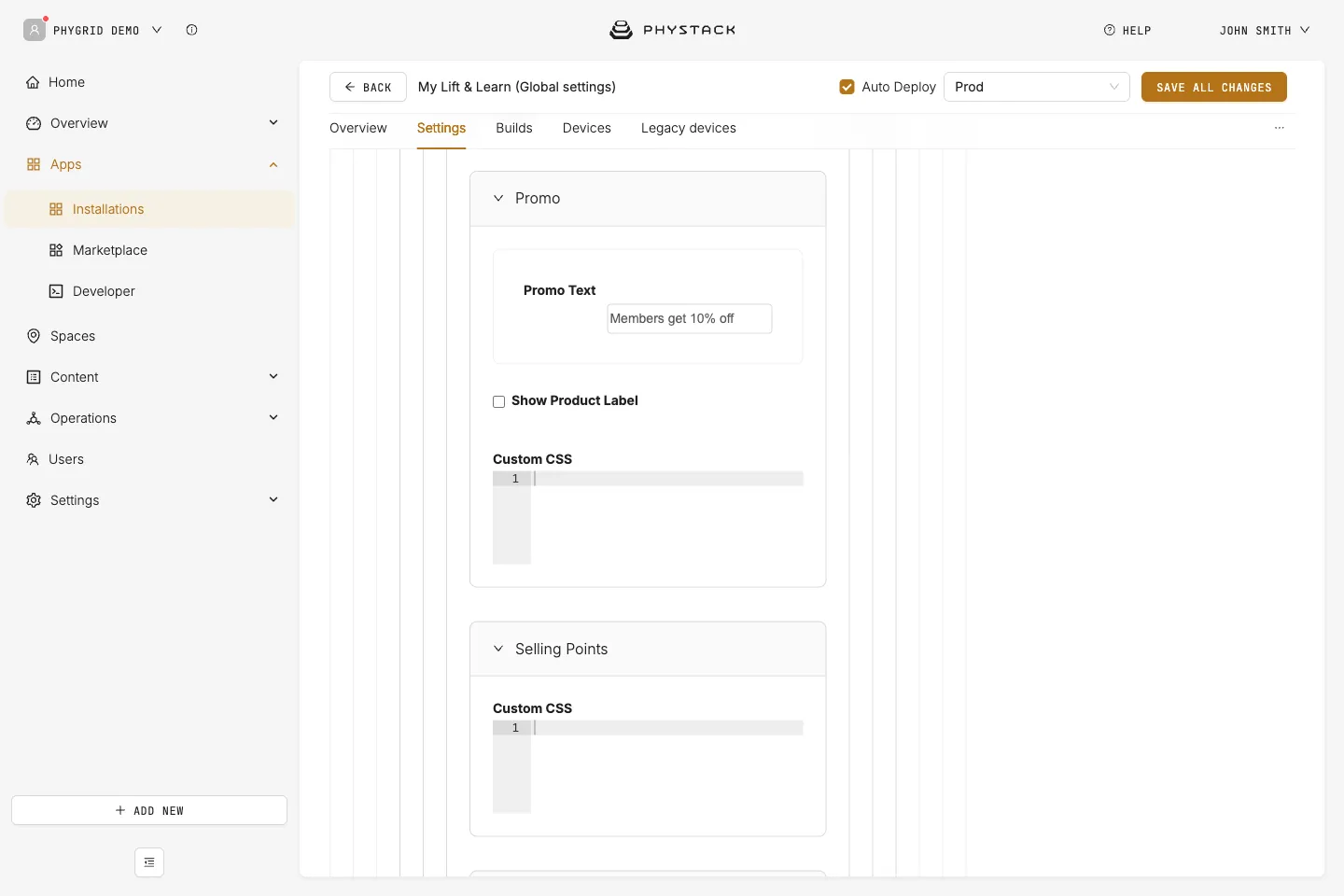Expand the Settings sidebar chevron

273,499
